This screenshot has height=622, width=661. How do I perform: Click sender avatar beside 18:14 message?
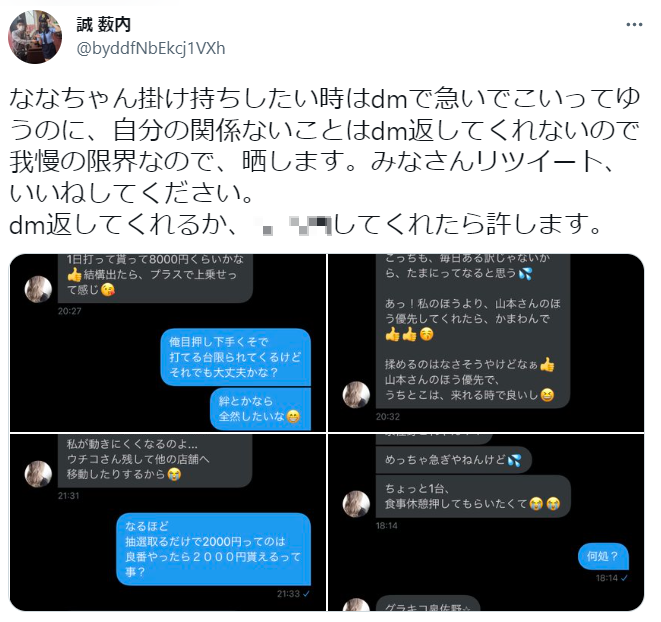point(357,504)
